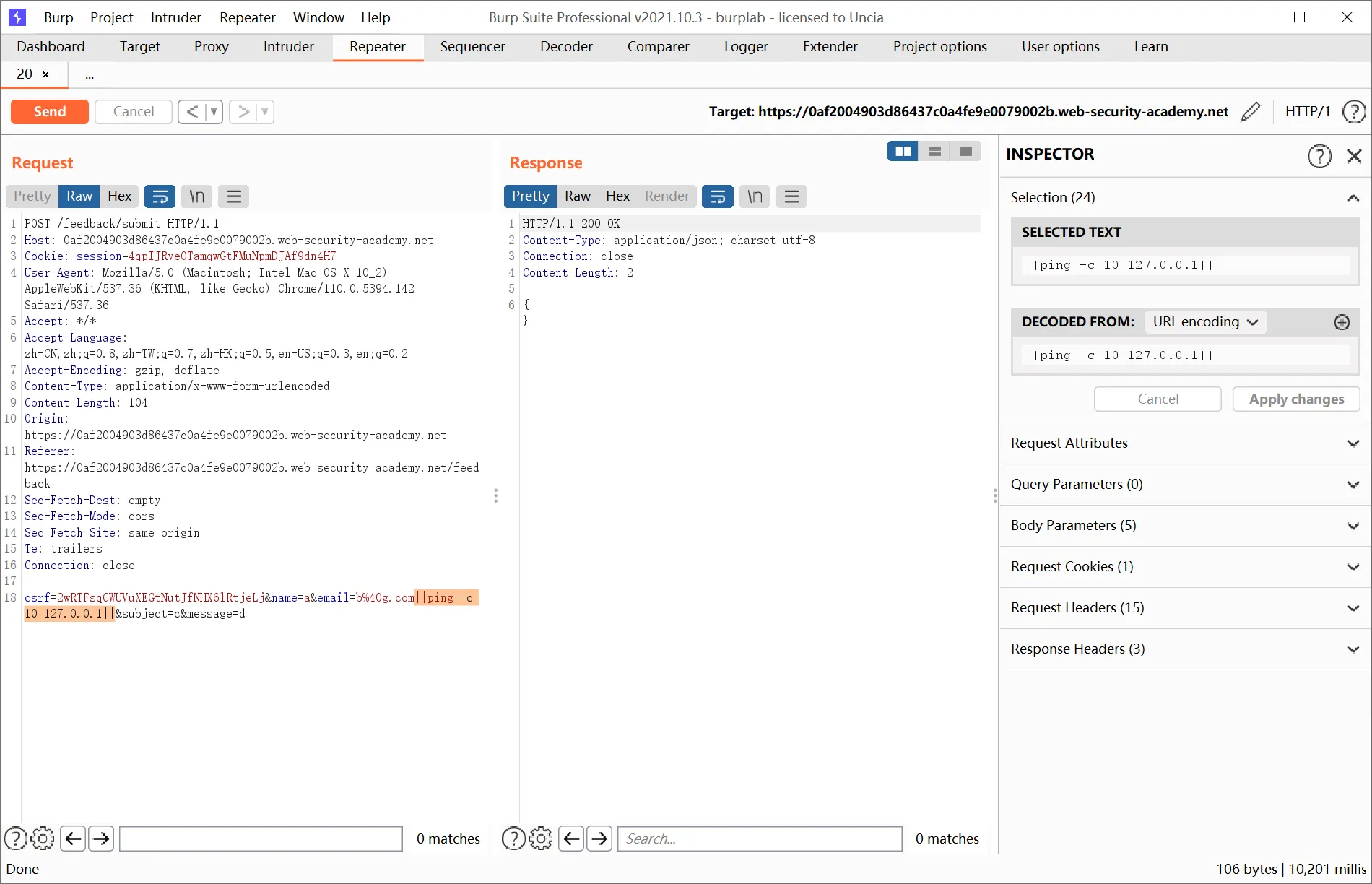
Task: Select Hex view in Response panel
Action: pos(617,196)
